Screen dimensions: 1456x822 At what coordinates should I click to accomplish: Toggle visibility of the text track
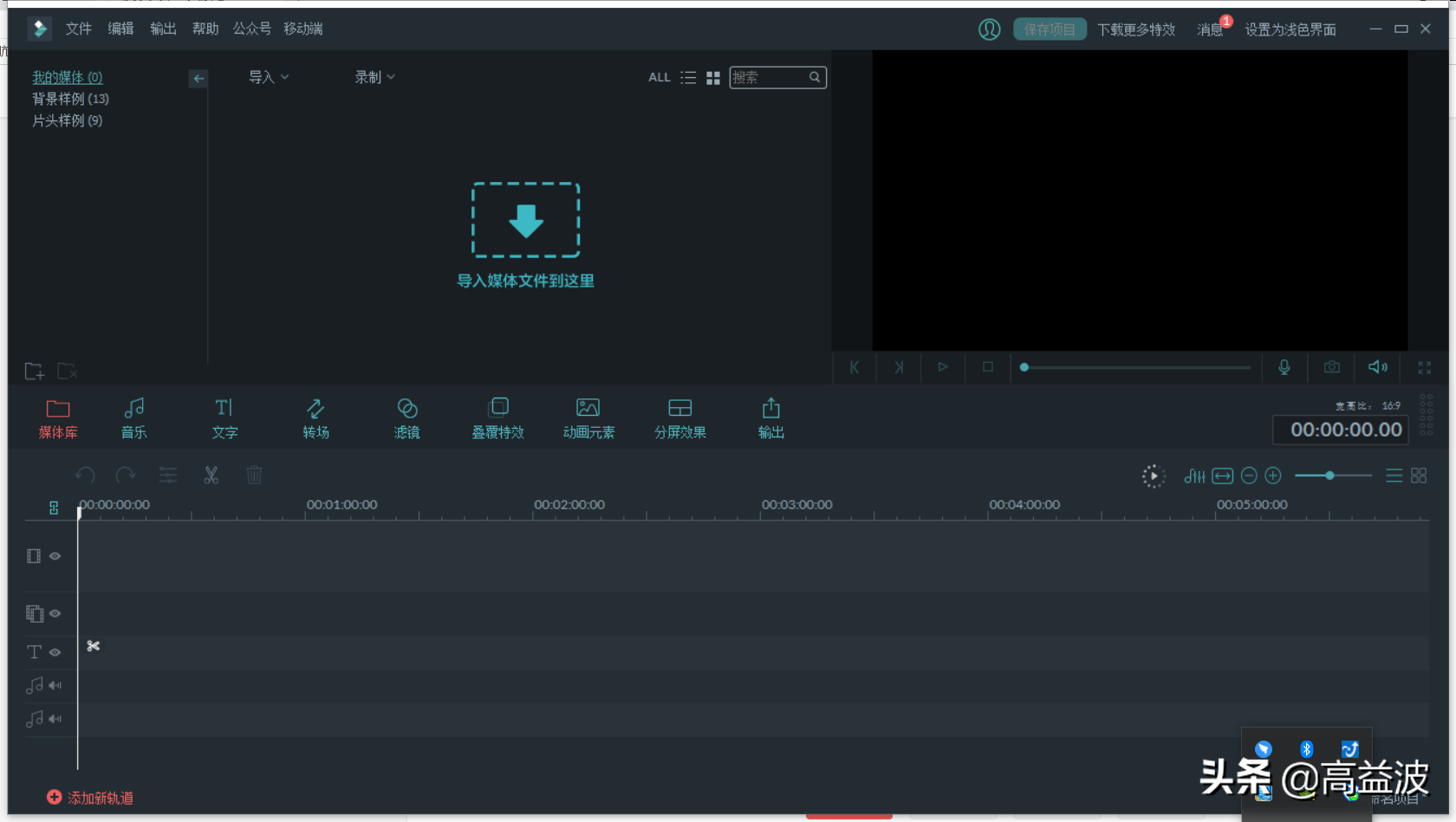[55, 652]
